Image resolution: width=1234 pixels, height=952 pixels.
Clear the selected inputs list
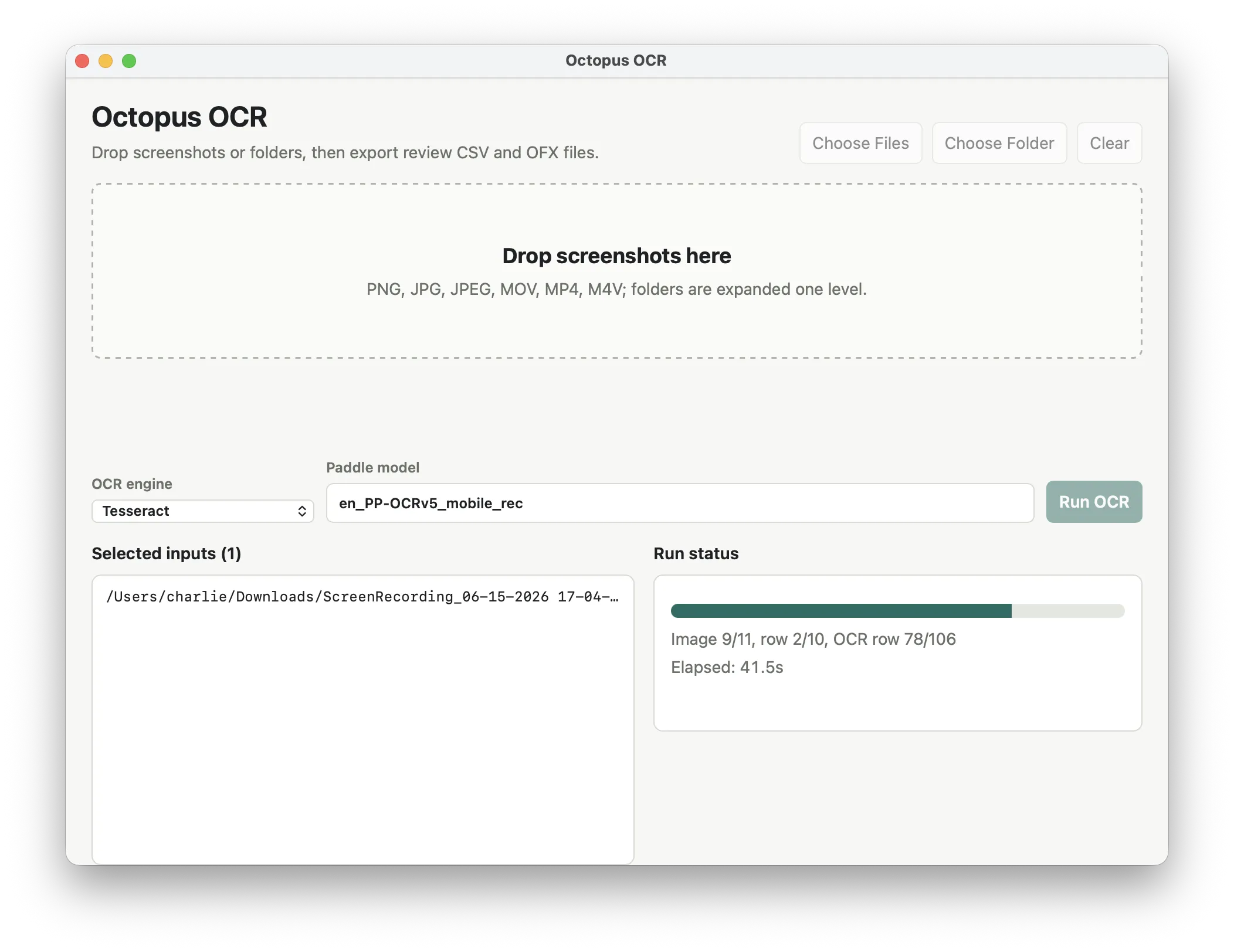[1109, 143]
